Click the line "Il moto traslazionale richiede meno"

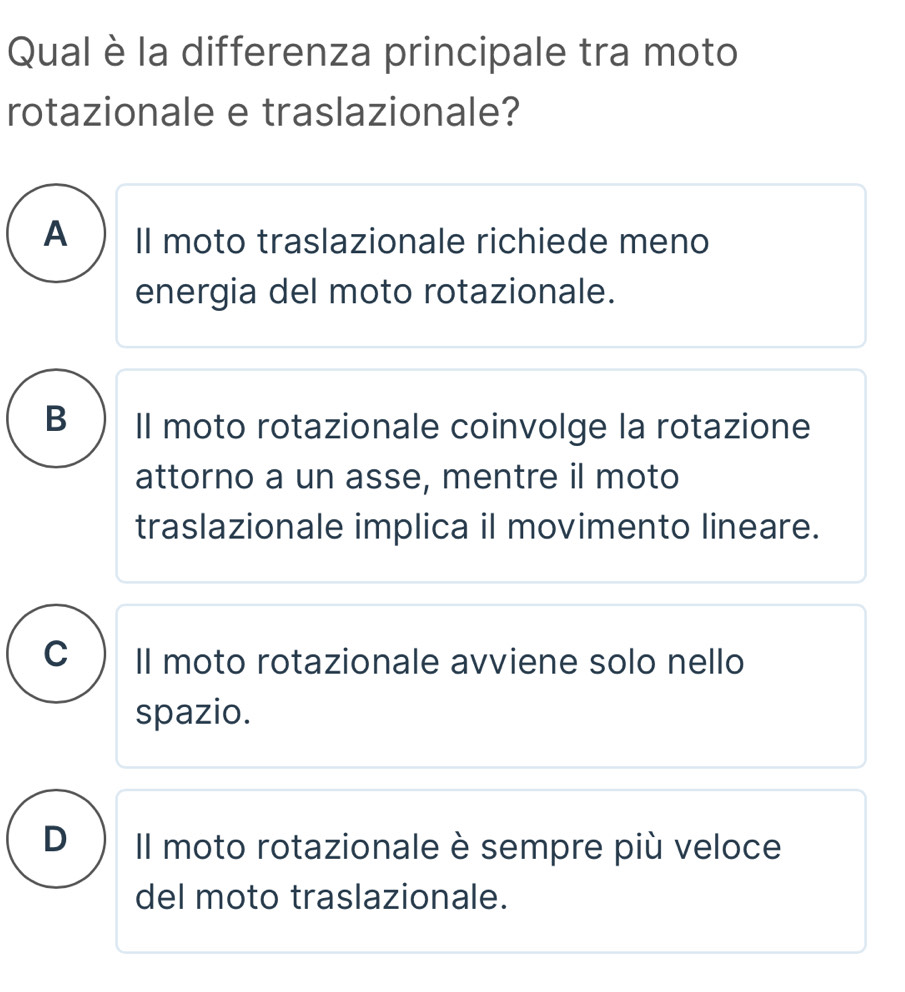click(422, 241)
